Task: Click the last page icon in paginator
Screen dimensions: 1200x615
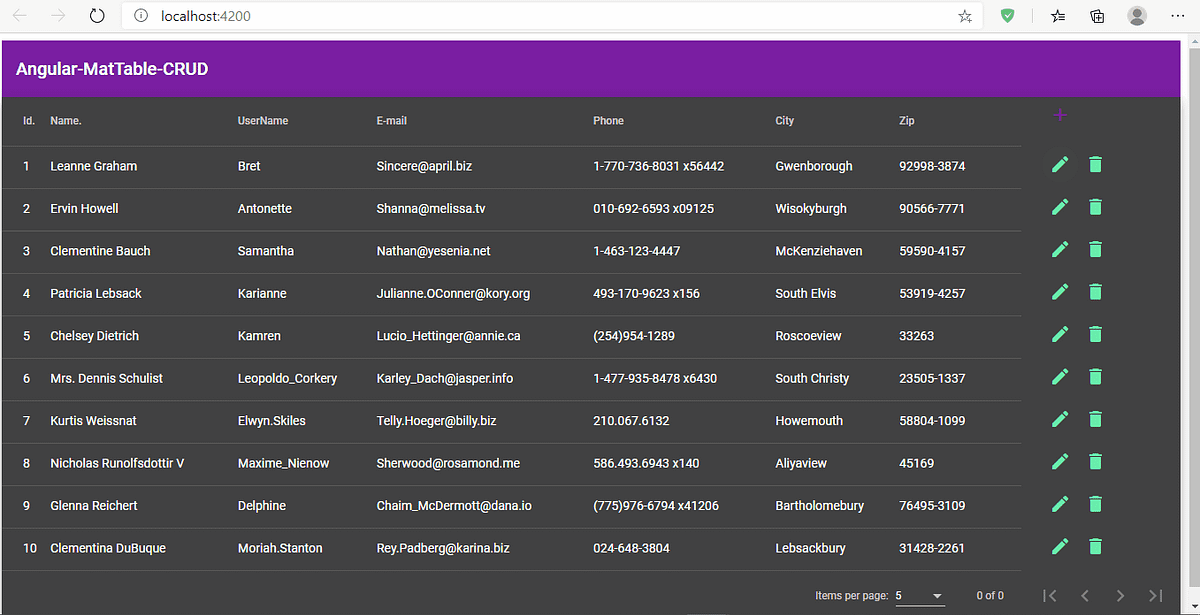Action: tap(1155, 595)
